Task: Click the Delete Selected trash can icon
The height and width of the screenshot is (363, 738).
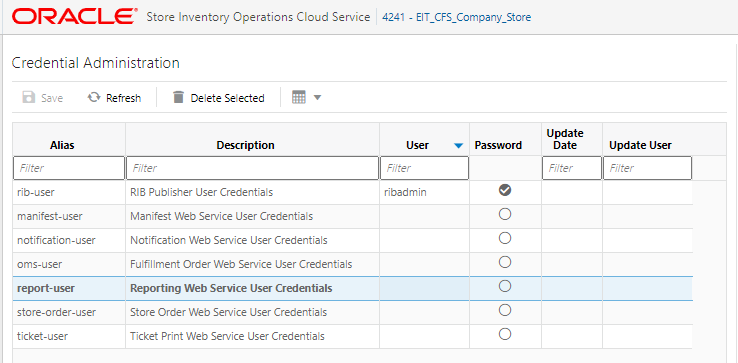Action: [x=178, y=97]
